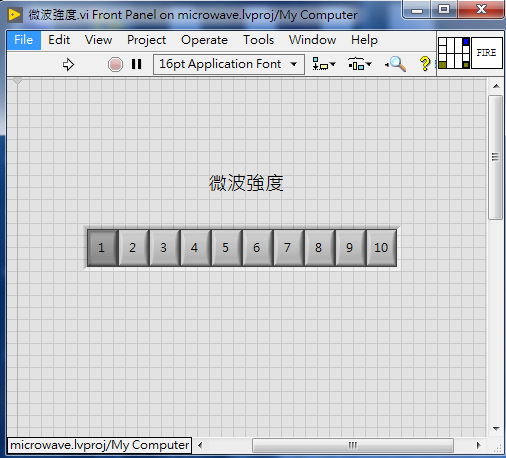This screenshot has height=458, width=506.
Task: Click the scroll left arrow
Action: coord(200,445)
